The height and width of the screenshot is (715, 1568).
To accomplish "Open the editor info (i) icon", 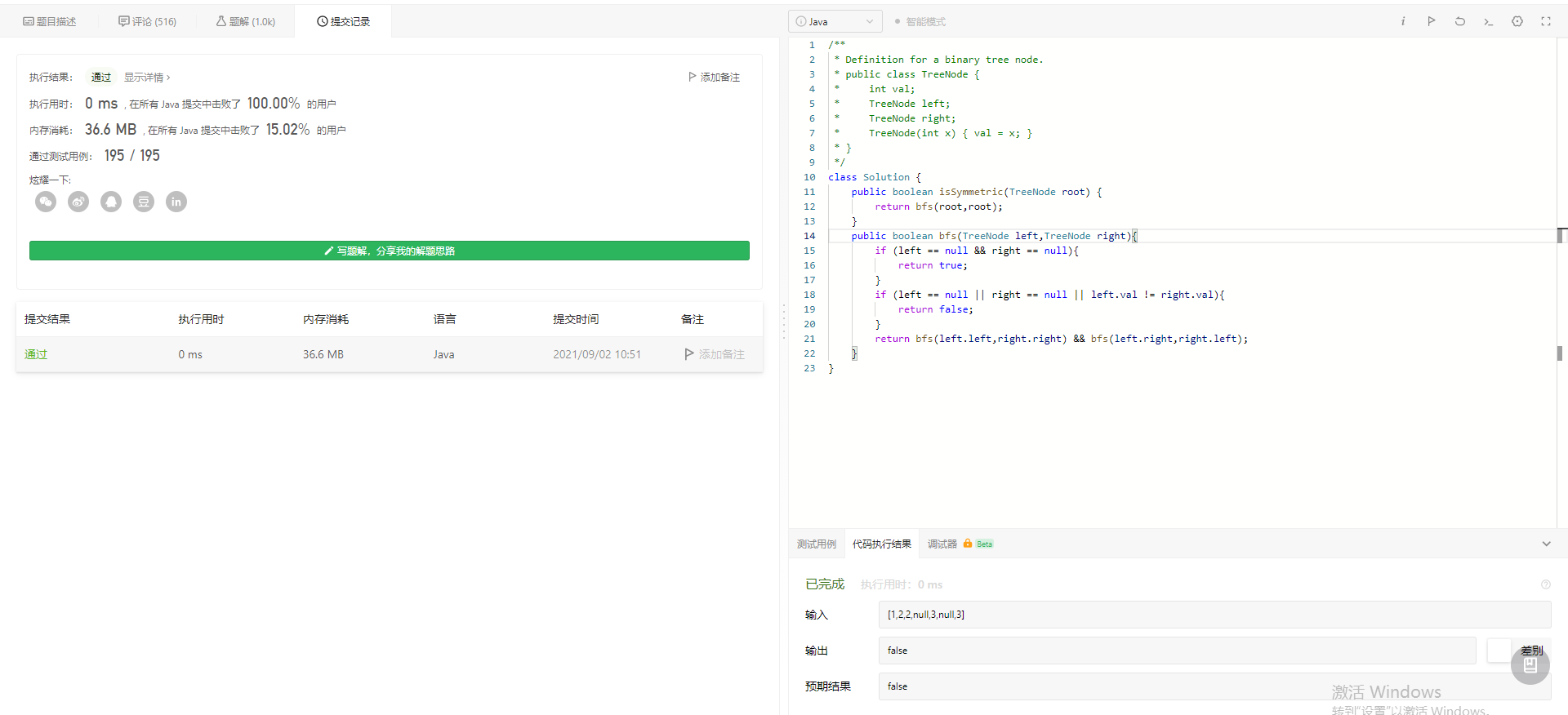I will click(x=1403, y=21).
